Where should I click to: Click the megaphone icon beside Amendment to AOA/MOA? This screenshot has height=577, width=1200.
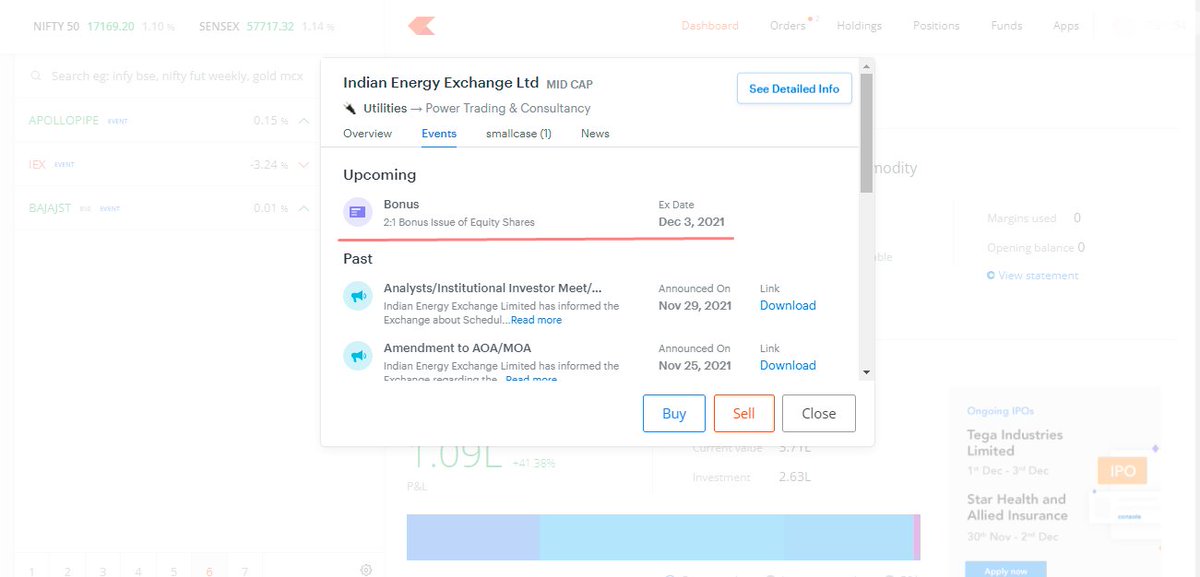point(357,355)
